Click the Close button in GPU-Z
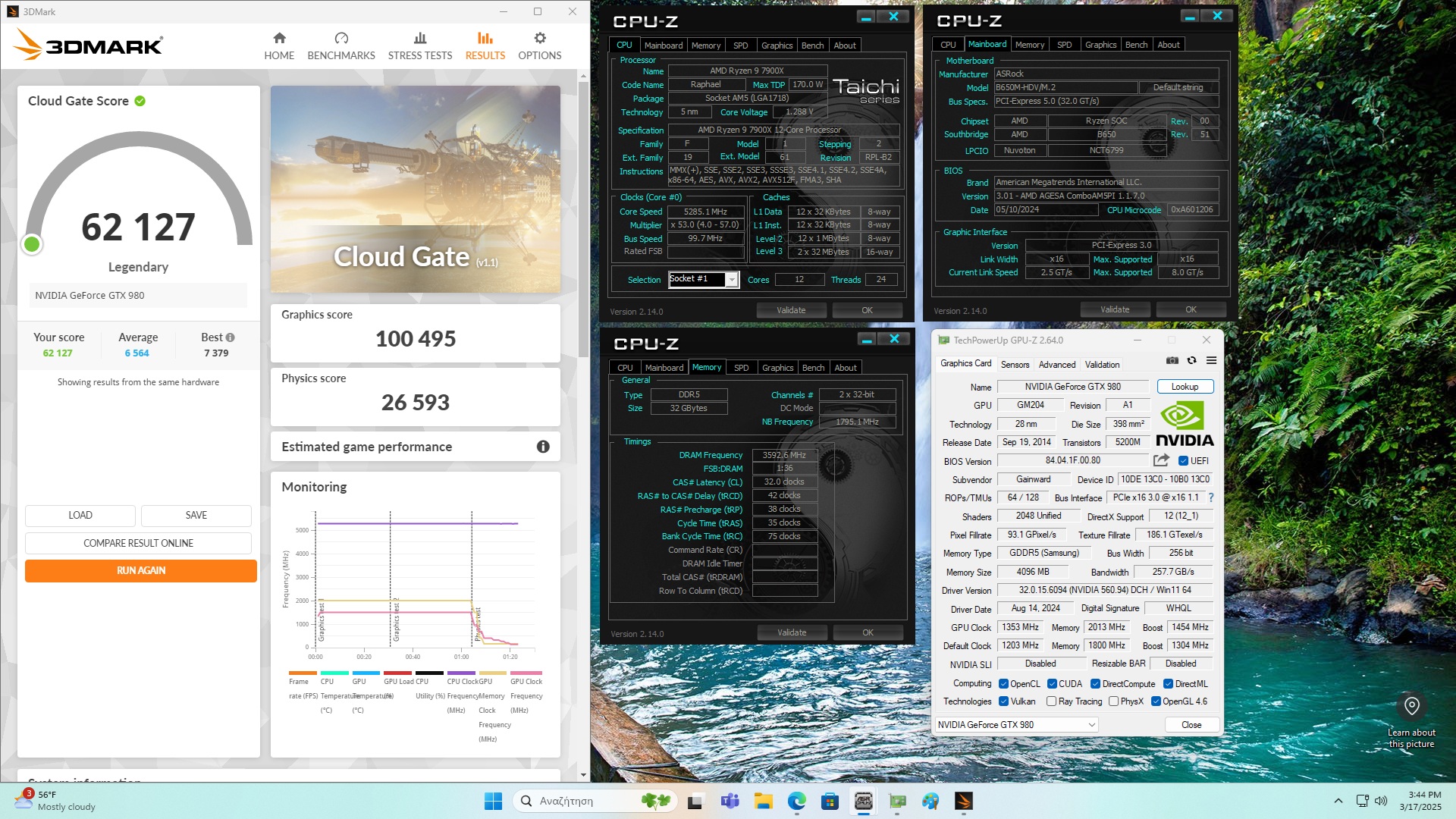Image resolution: width=1456 pixels, height=819 pixels. click(x=1191, y=724)
